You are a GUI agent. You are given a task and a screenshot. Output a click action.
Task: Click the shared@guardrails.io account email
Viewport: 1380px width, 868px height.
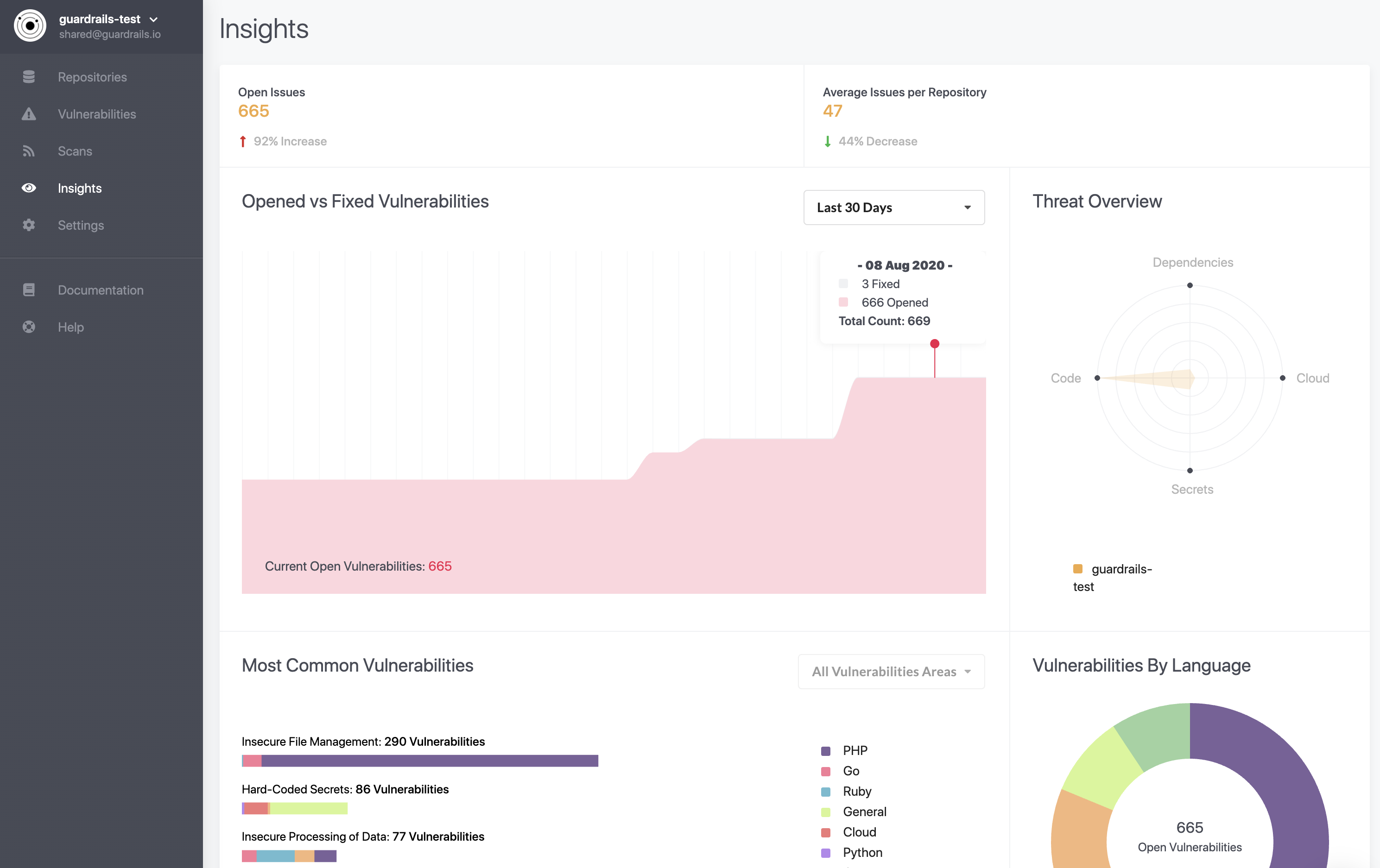[110, 34]
